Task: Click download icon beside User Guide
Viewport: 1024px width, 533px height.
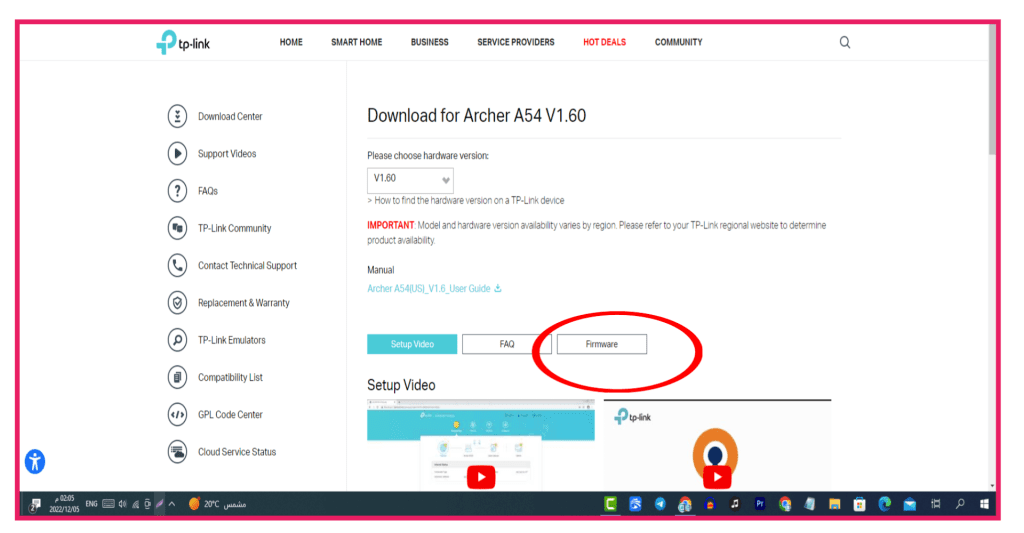Action: coord(498,288)
